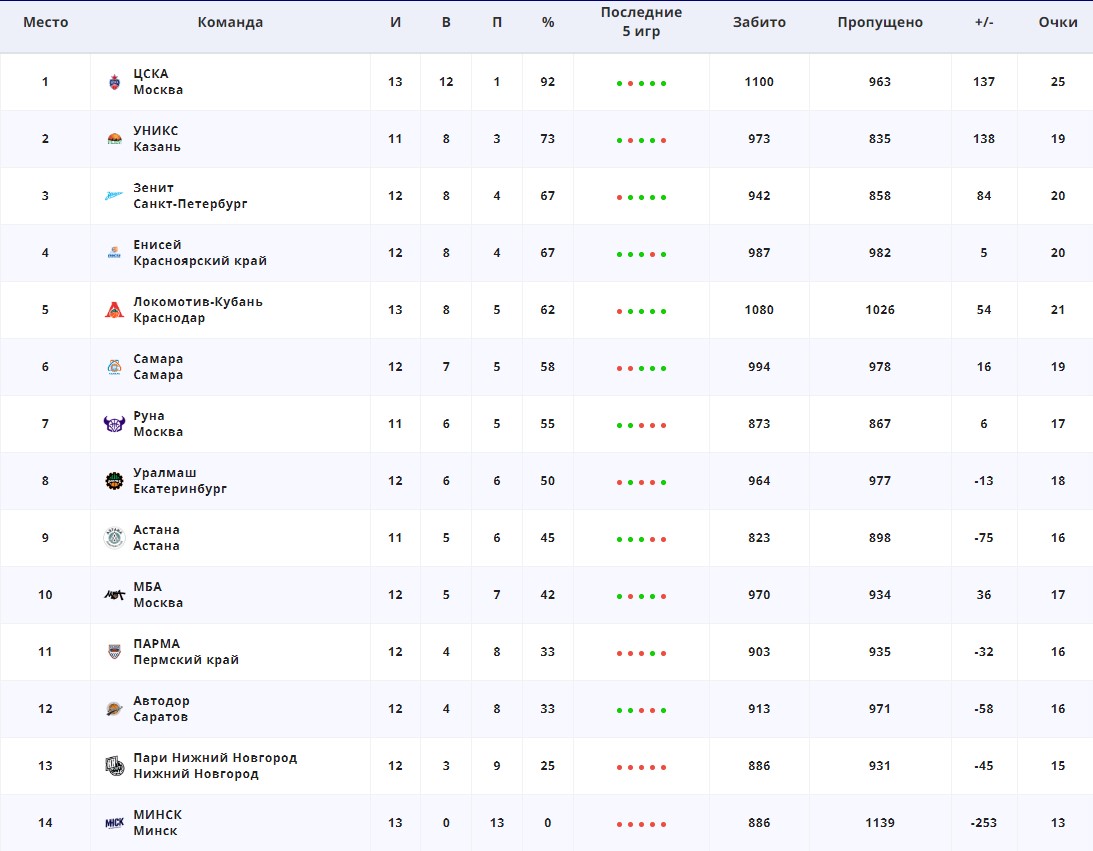This screenshot has width=1093, height=851.
Task: Open the ПАРМА Пермский край link
Action: pyautogui.click(x=186, y=652)
